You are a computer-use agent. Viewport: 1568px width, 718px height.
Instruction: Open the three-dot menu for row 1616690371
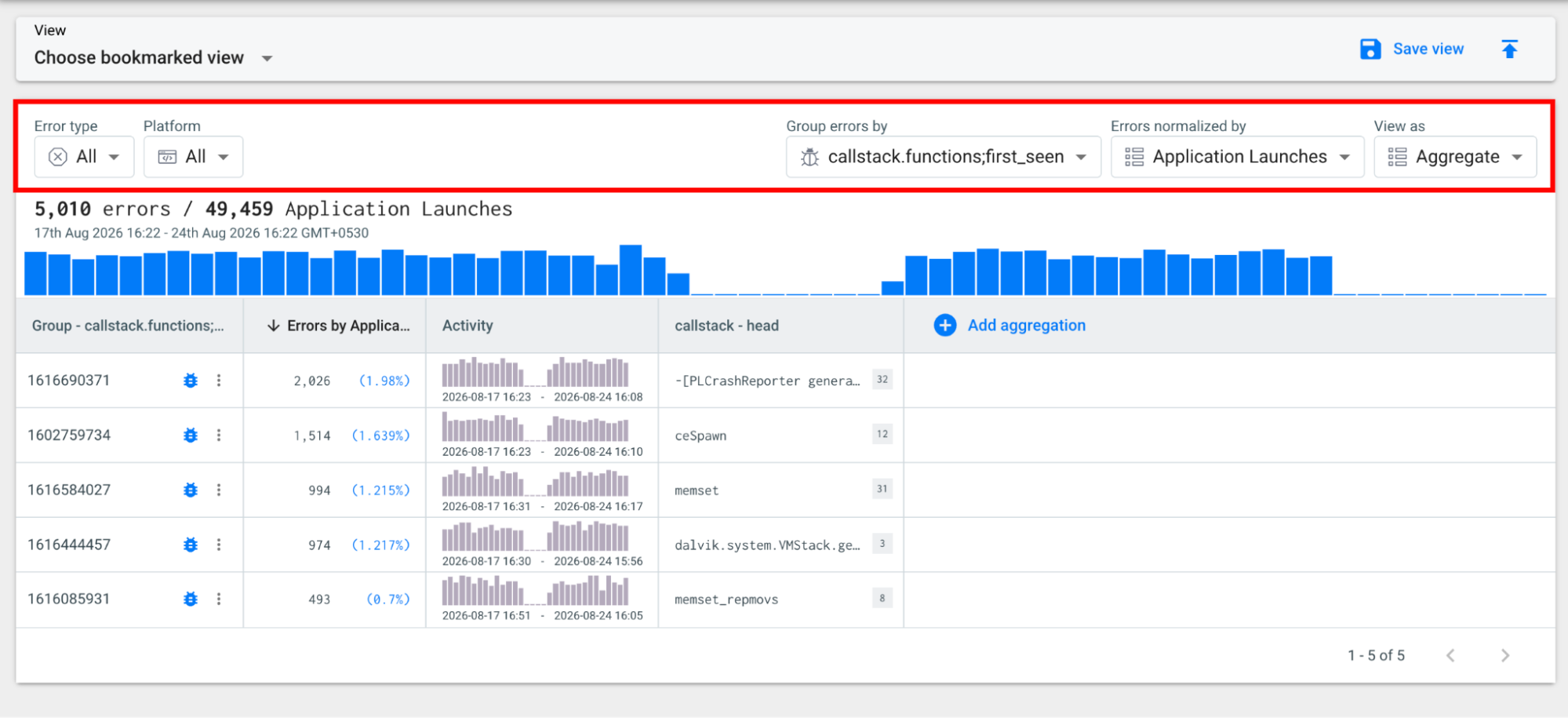tap(219, 381)
